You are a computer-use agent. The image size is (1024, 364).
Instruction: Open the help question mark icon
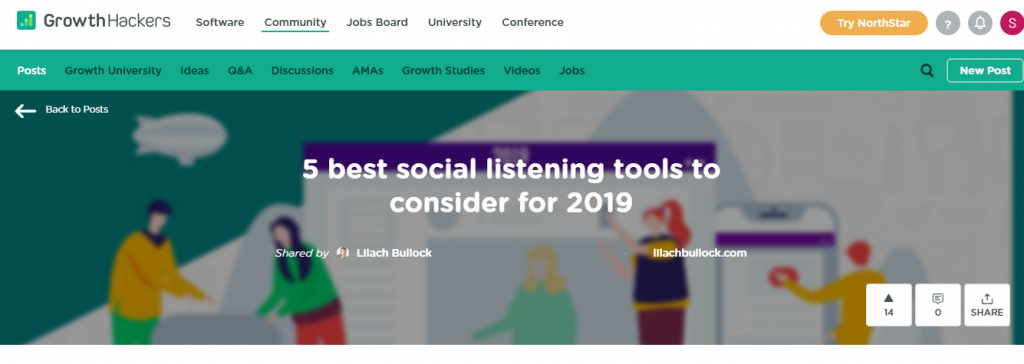click(948, 24)
